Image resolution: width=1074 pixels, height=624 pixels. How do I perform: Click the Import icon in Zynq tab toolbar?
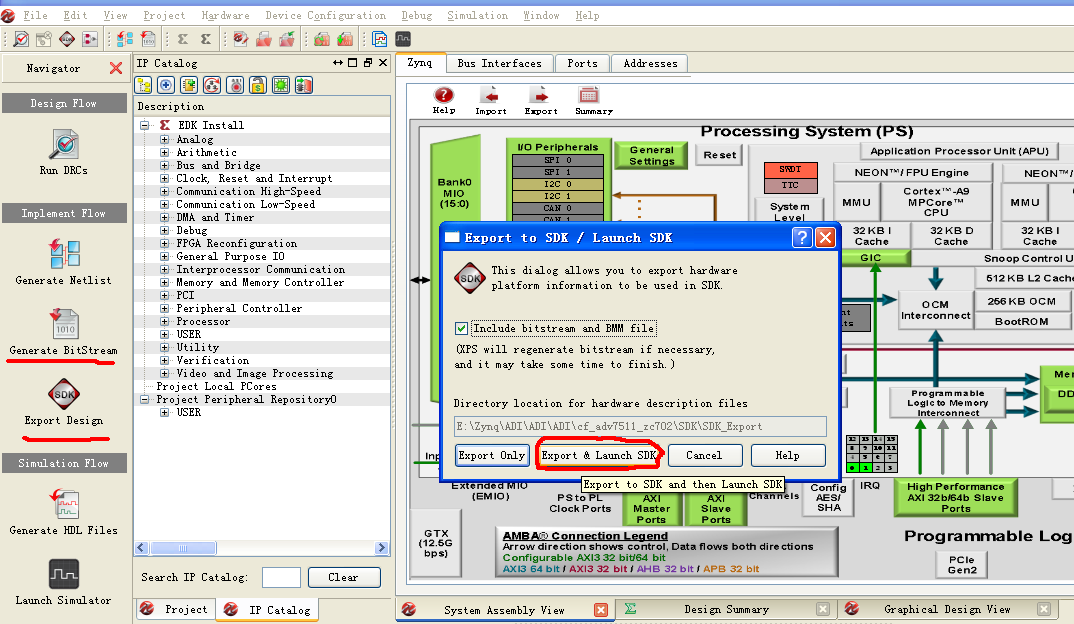pyautogui.click(x=490, y=95)
